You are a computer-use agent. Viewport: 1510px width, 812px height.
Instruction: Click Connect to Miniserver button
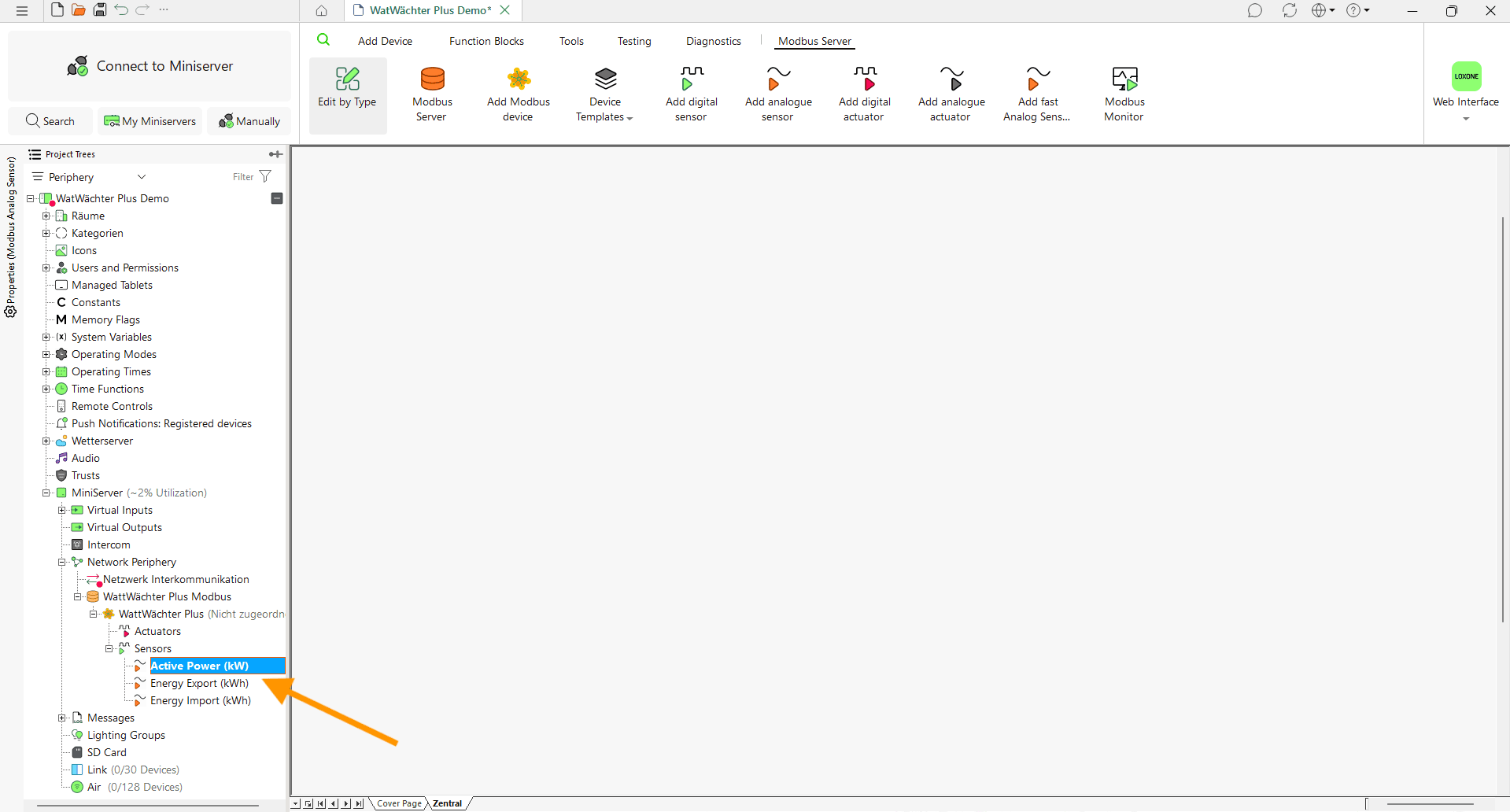click(x=150, y=66)
